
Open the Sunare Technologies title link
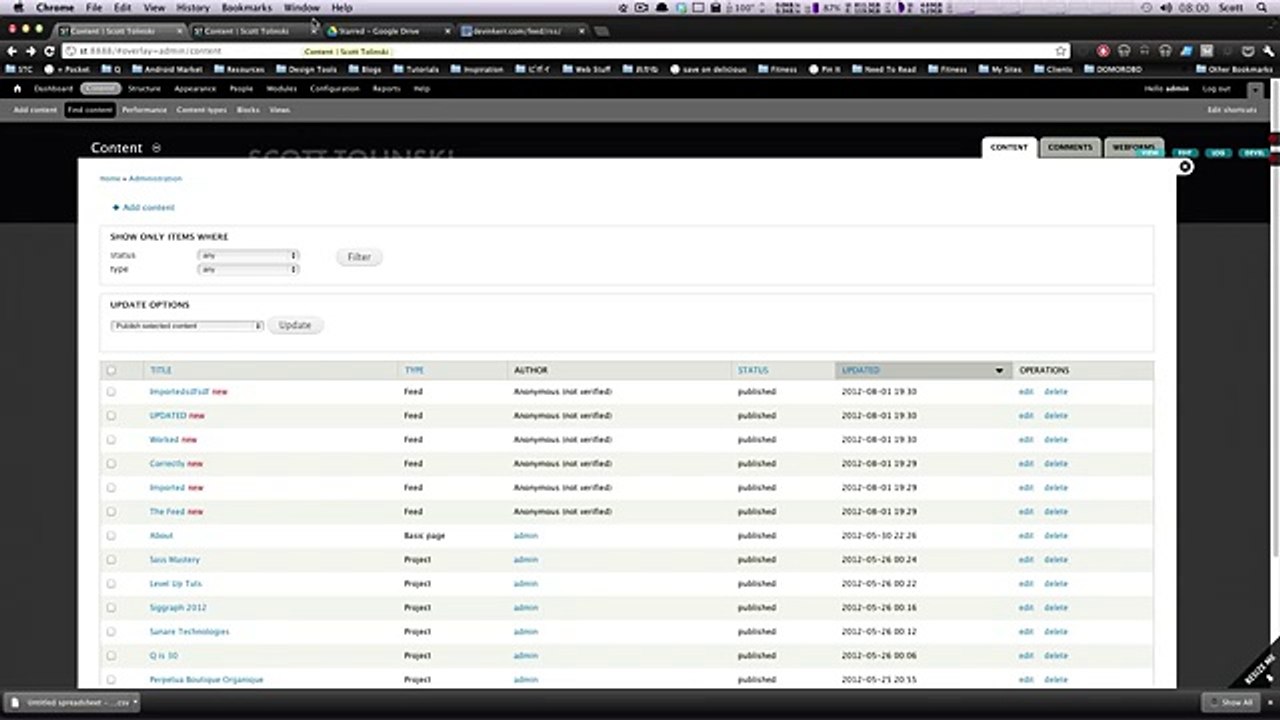pos(189,632)
